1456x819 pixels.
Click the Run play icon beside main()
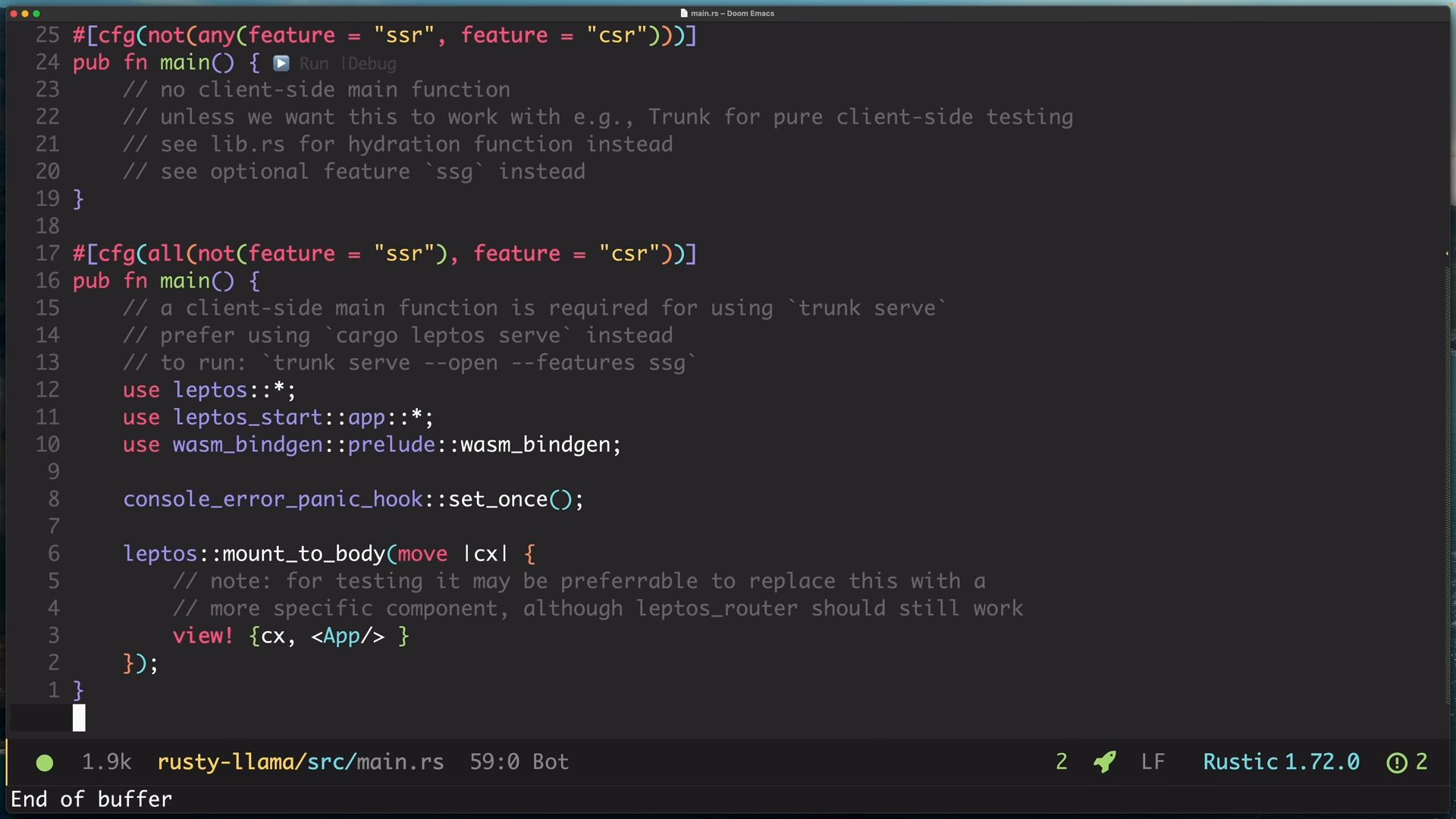point(281,64)
